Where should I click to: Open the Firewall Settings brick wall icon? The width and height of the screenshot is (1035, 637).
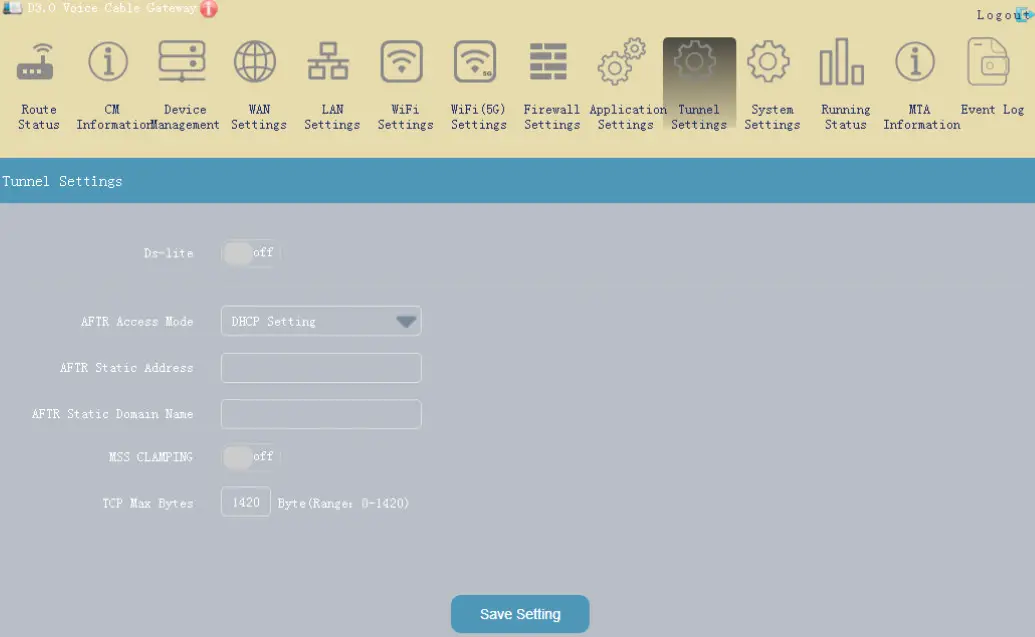click(x=548, y=61)
